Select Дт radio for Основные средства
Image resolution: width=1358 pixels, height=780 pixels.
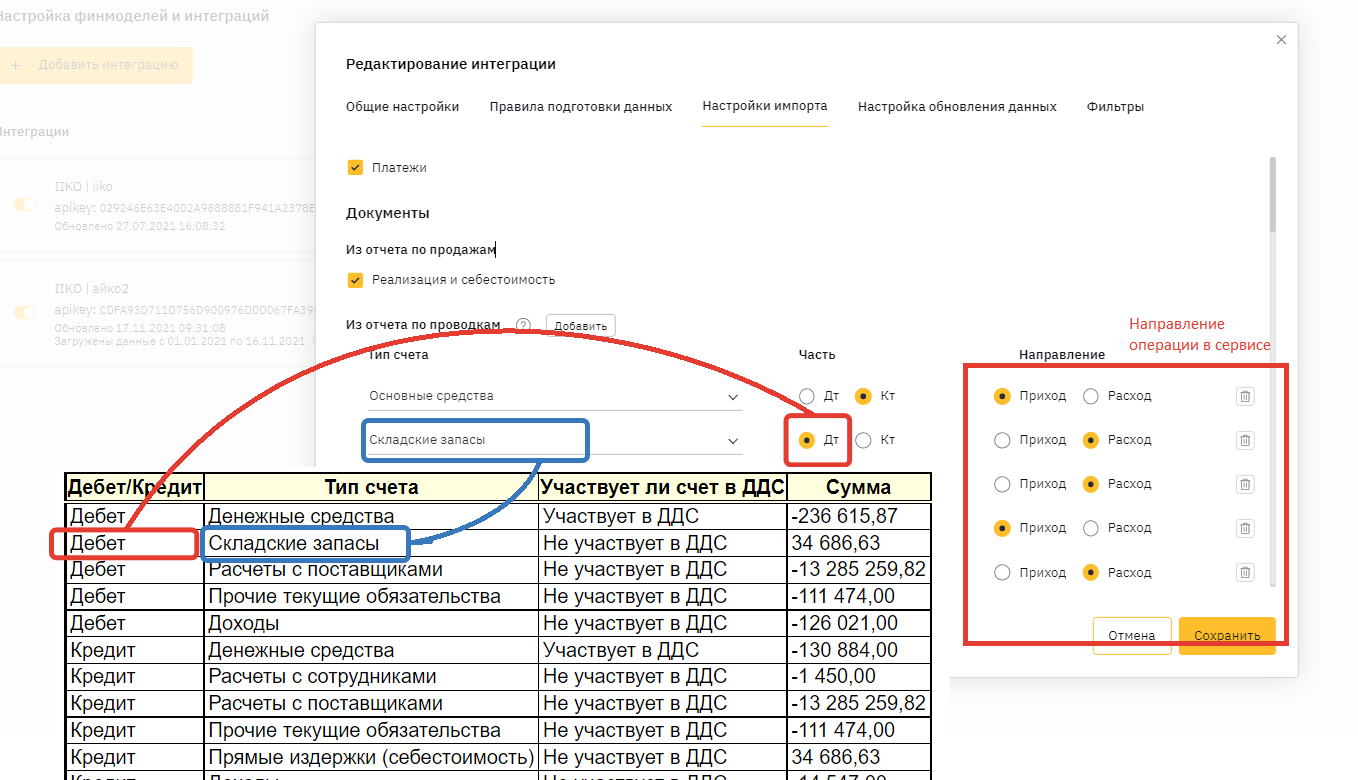(808, 396)
